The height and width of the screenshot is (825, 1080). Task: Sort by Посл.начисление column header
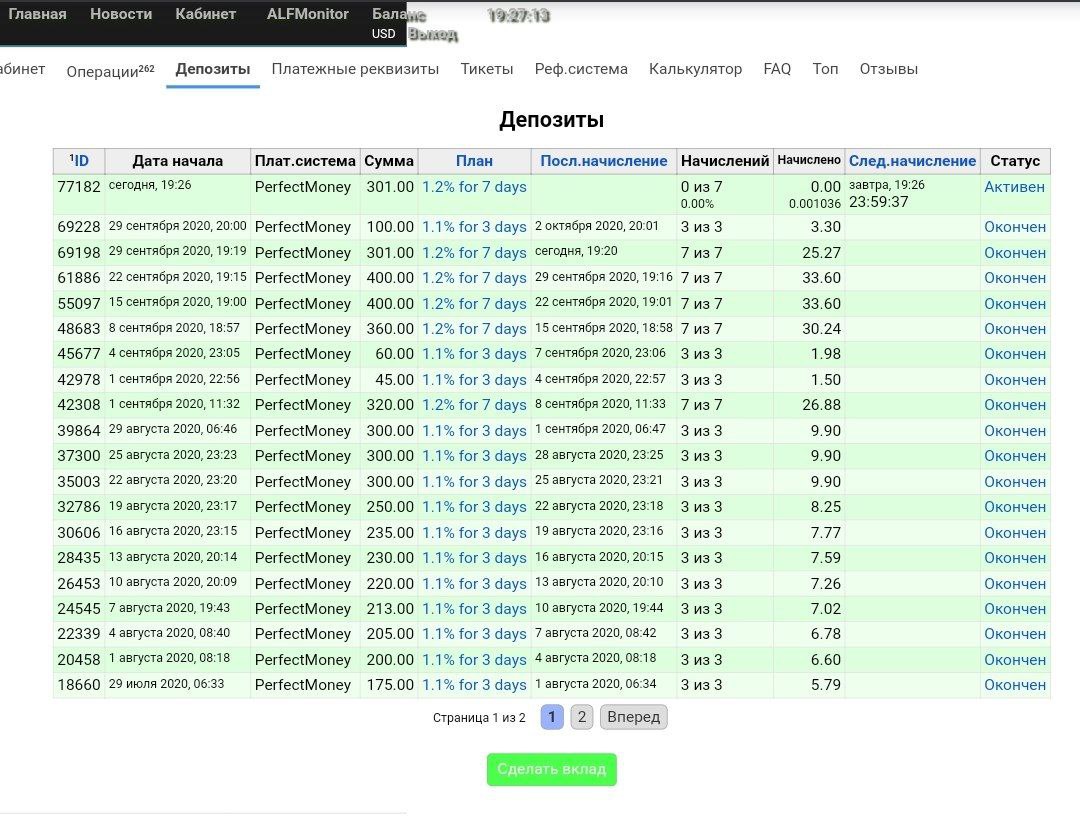pos(603,160)
